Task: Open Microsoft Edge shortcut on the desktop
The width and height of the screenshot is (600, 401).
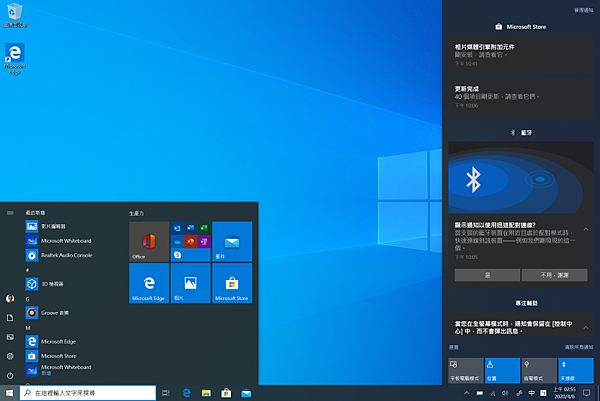Action: (15, 59)
